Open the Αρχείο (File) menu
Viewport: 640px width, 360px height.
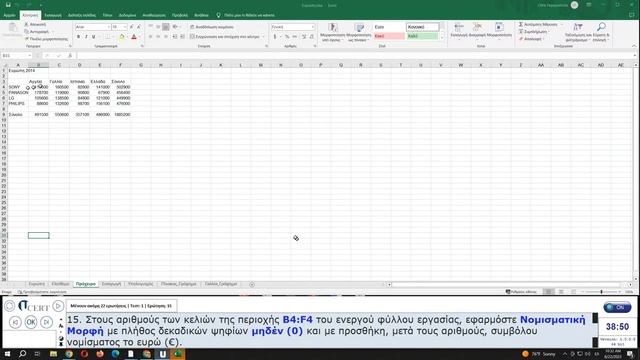pyautogui.click(x=9, y=15)
